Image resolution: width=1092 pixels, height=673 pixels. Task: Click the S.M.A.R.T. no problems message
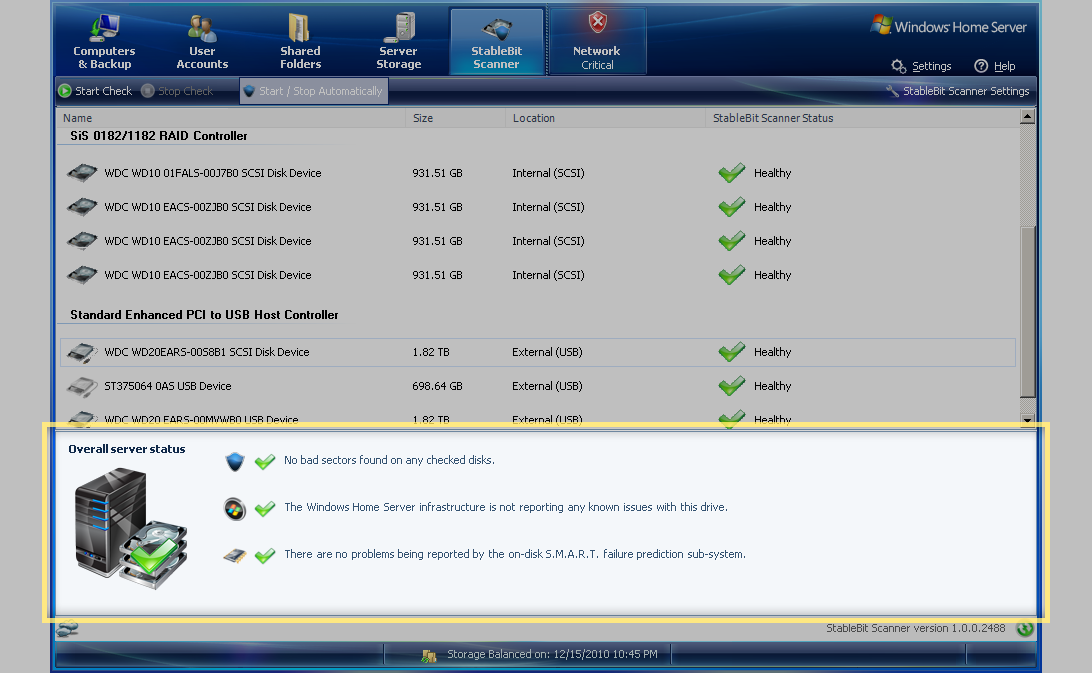point(515,555)
